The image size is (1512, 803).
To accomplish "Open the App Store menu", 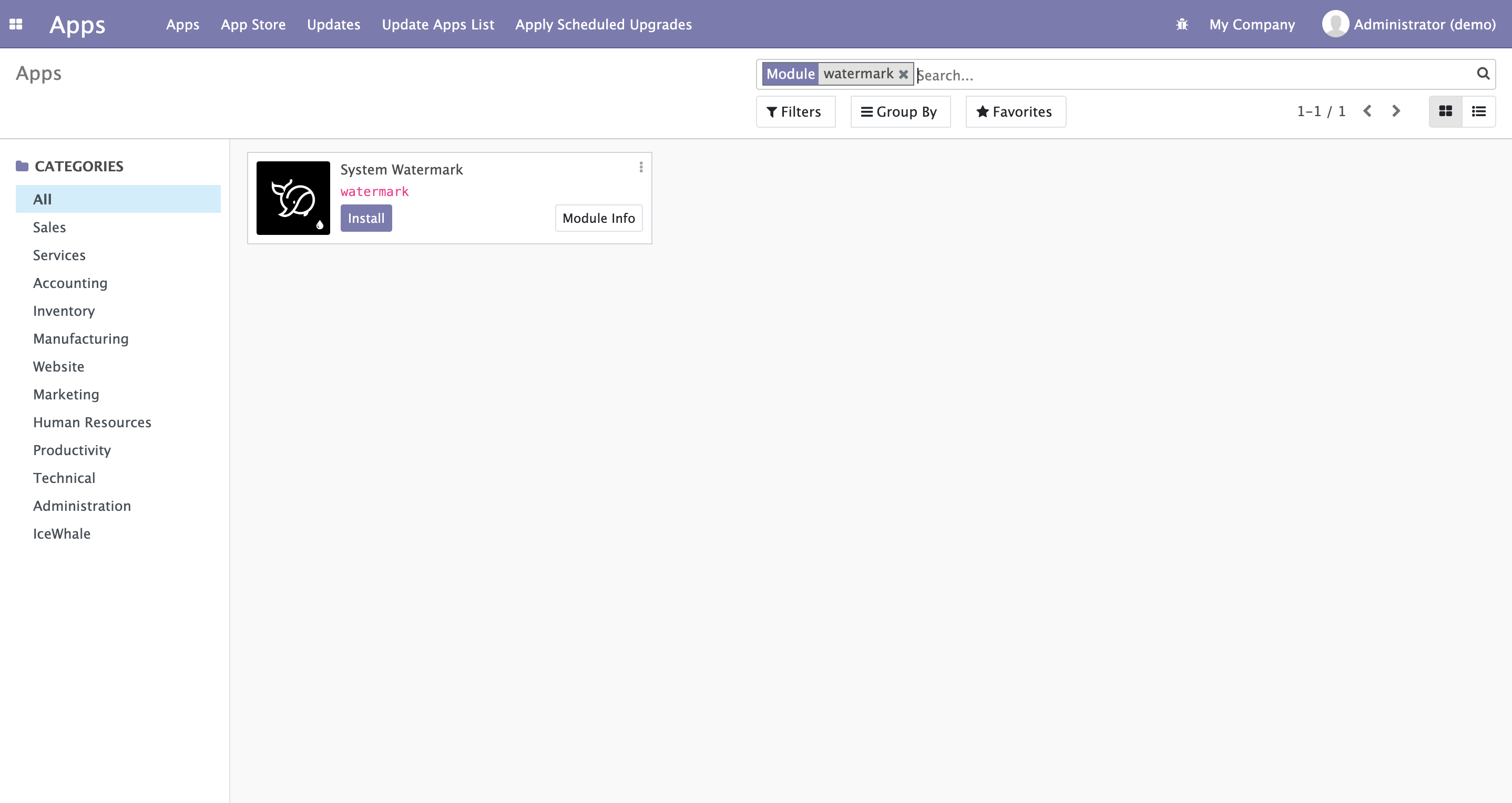I will point(253,24).
